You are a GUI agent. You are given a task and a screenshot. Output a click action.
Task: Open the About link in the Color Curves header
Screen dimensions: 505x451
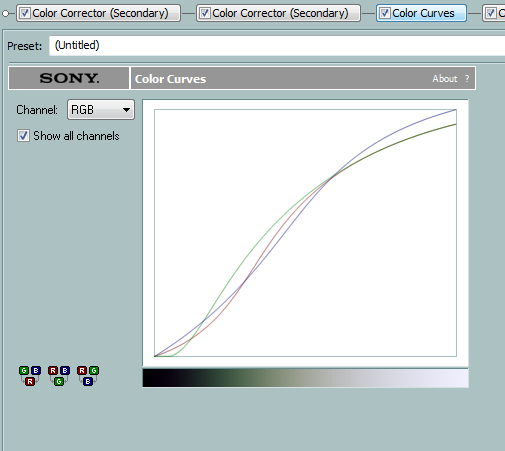[x=445, y=79]
